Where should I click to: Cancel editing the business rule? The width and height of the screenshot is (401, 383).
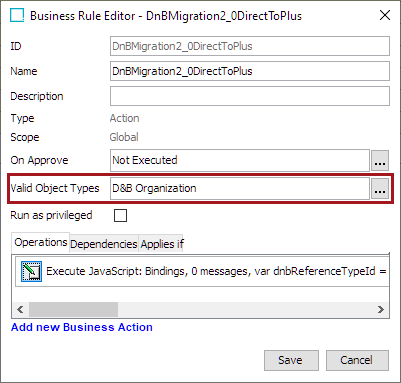[x=357, y=360]
